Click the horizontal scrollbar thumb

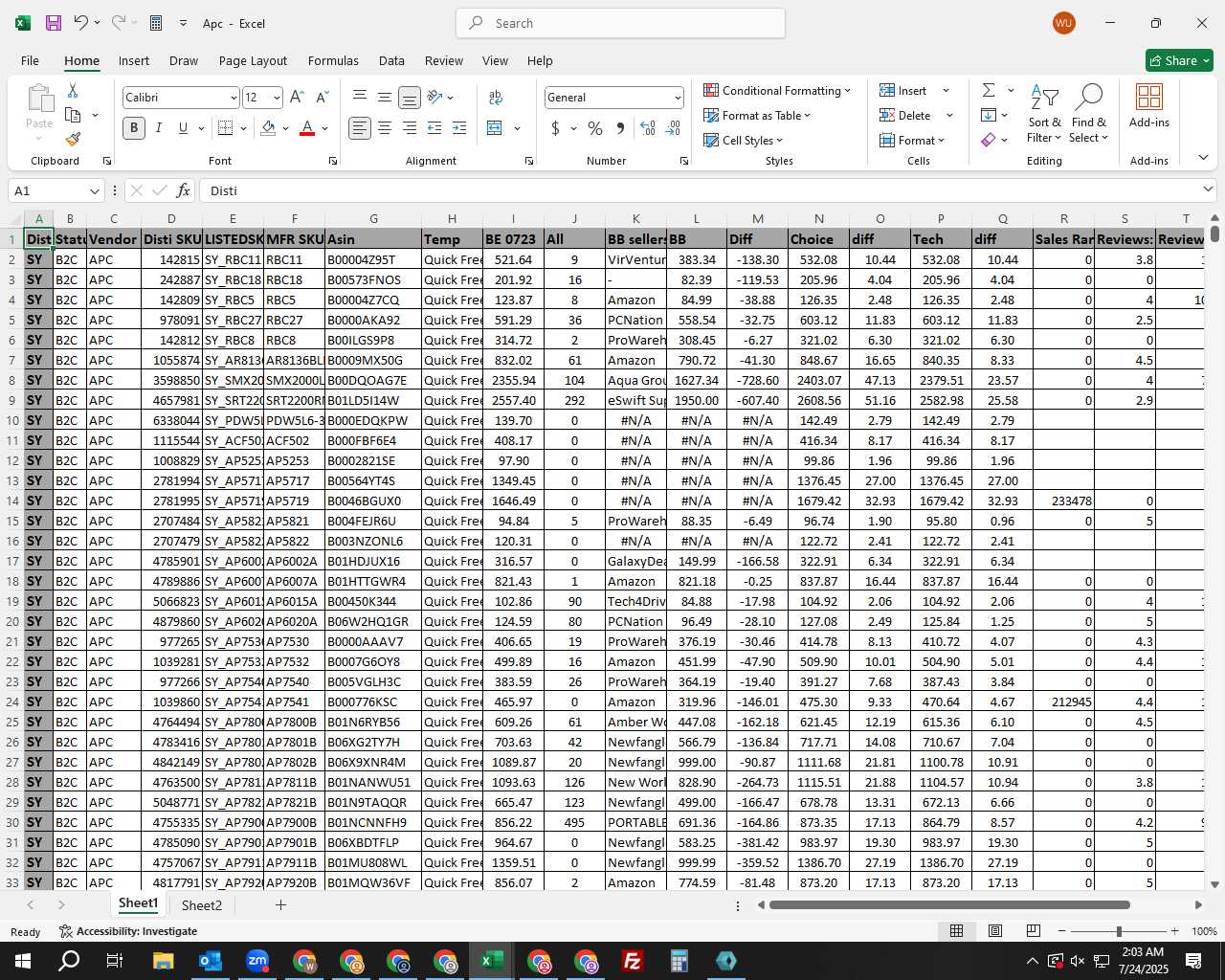(x=949, y=904)
